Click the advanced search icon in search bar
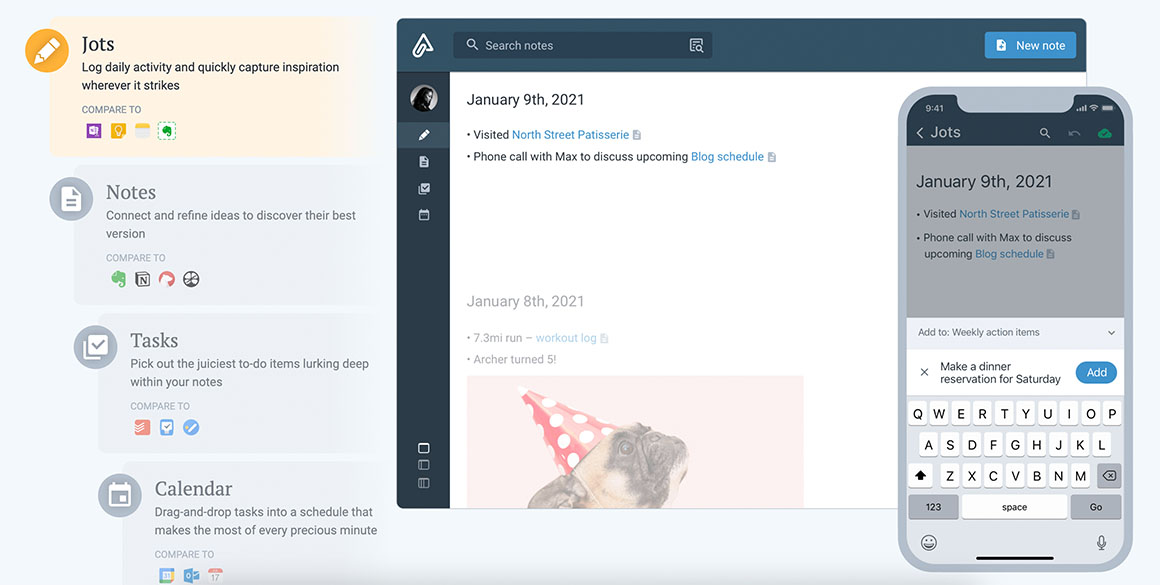The image size is (1160, 585). click(x=697, y=45)
